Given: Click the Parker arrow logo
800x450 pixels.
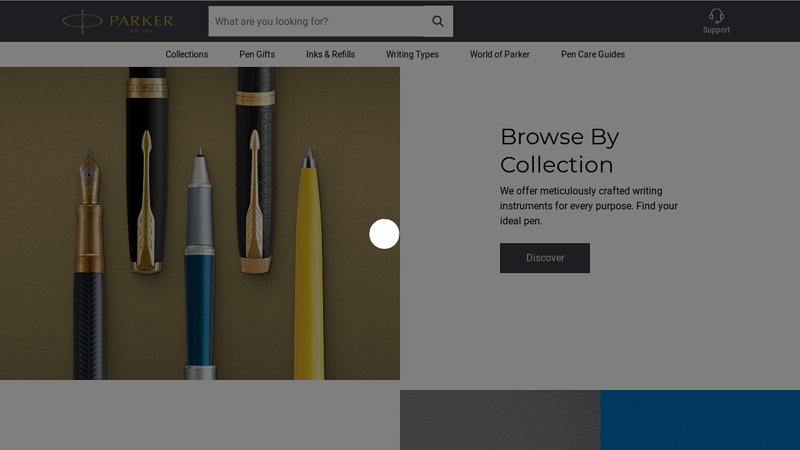Looking at the screenshot, I should tap(117, 21).
